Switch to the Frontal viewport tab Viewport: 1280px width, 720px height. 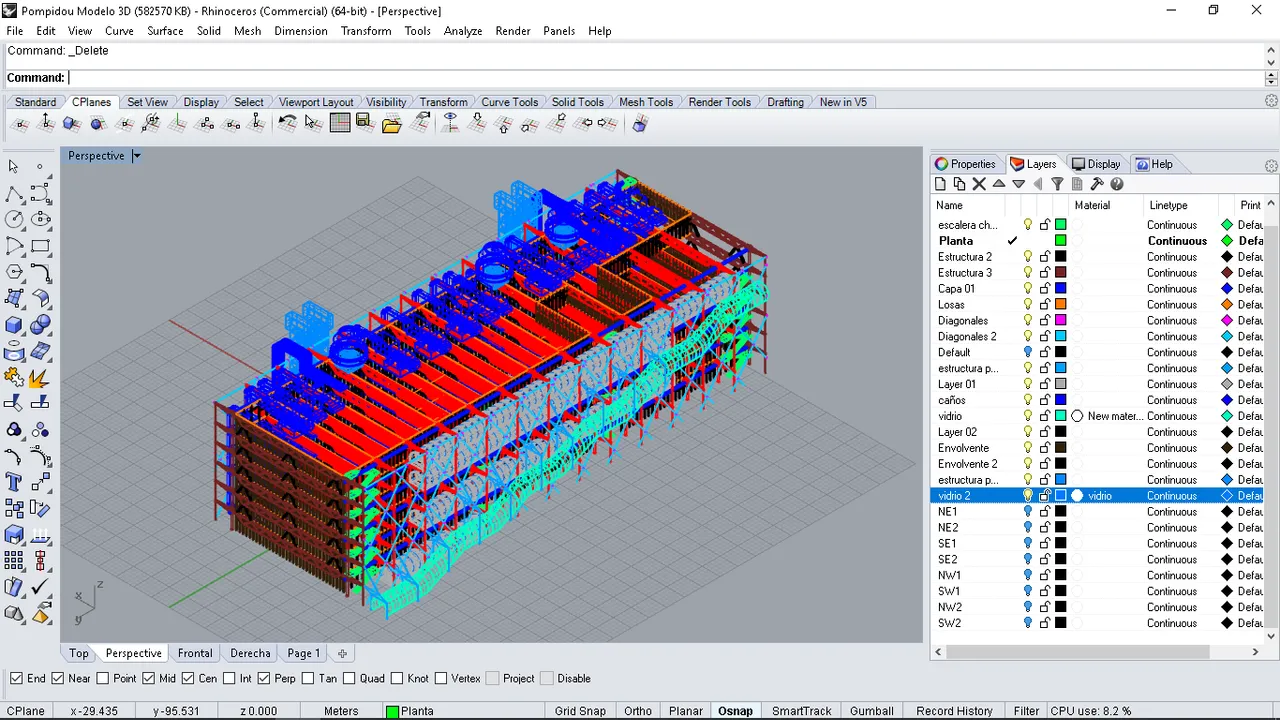195,653
